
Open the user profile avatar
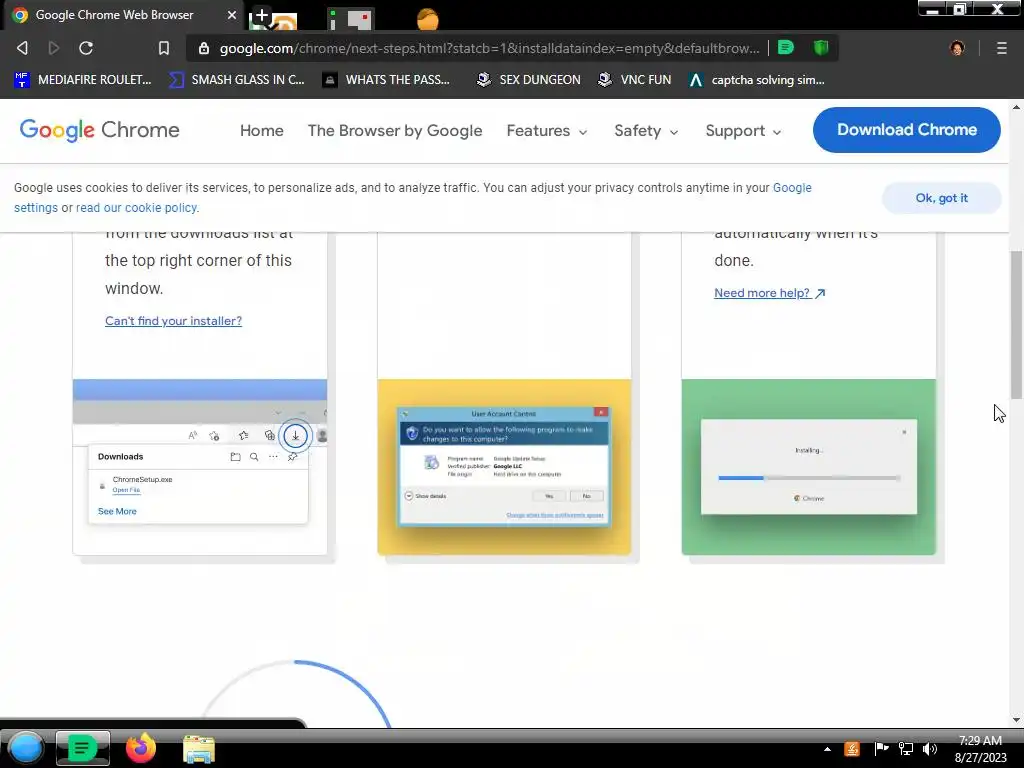click(x=957, y=48)
